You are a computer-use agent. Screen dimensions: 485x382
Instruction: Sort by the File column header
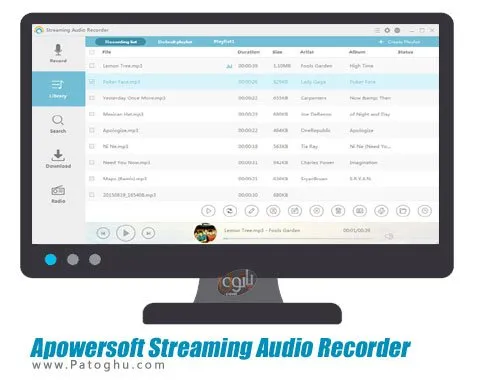pyautogui.click(x=107, y=52)
